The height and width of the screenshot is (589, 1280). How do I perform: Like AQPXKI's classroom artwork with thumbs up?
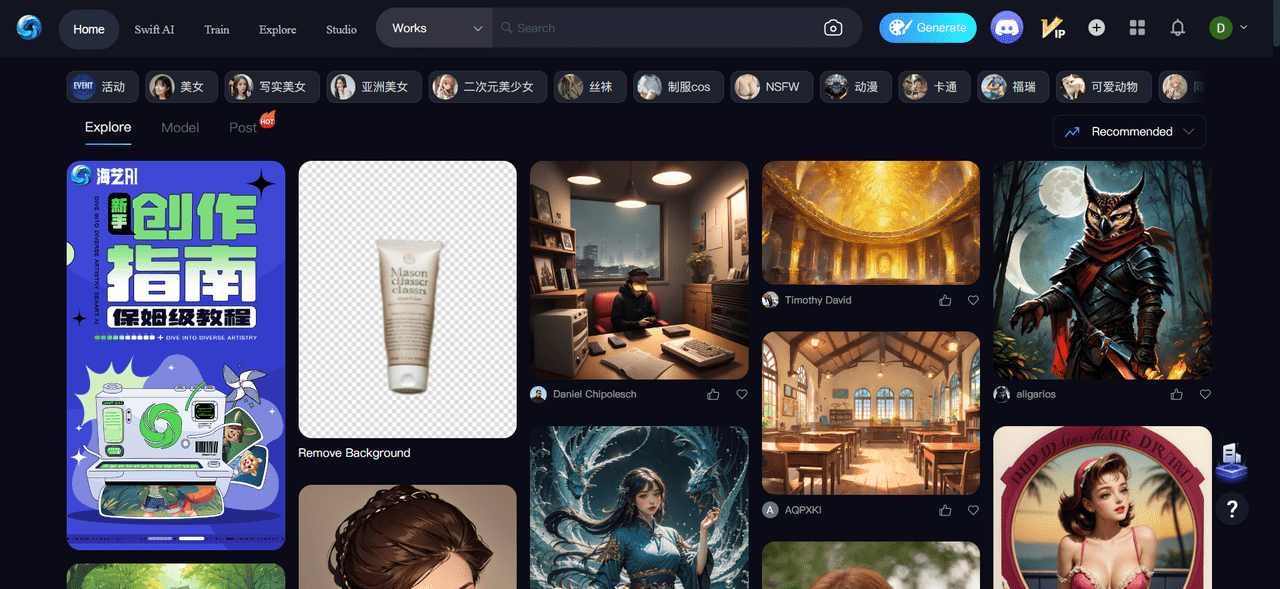pyautogui.click(x=945, y=510)
